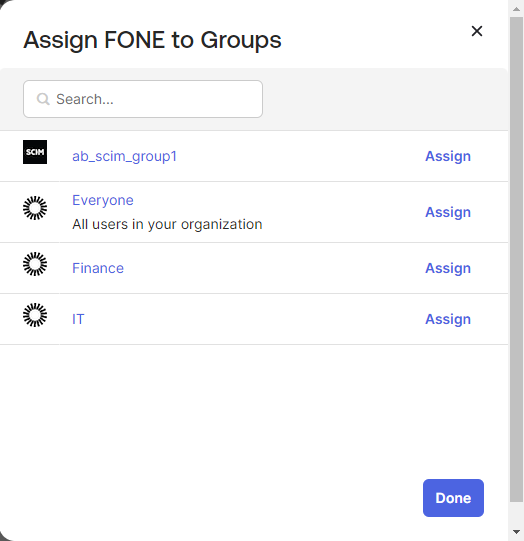Click the Okta group icon beside Finance
524x541 pixels.
[35, 264]
